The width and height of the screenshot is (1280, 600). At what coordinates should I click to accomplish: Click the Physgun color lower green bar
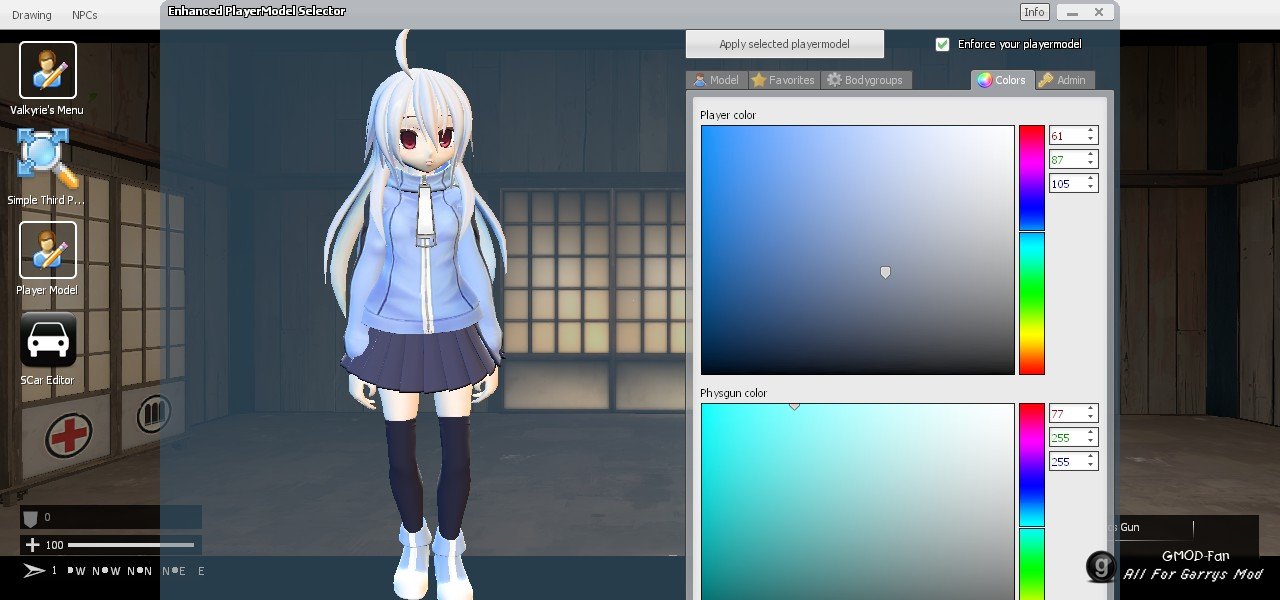1032,564
